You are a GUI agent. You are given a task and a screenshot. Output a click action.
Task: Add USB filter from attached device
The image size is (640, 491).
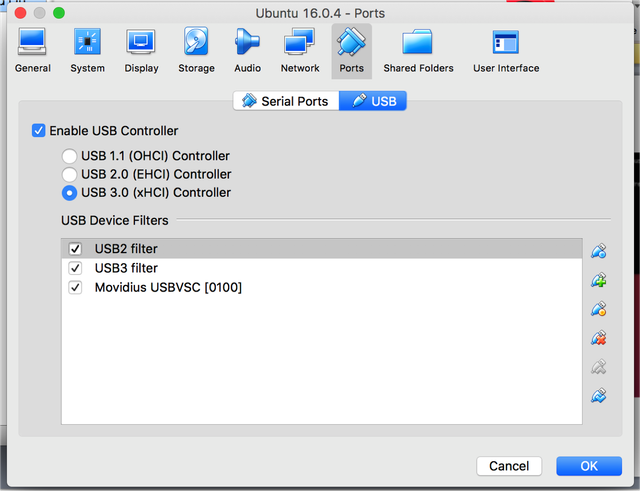click(x=598, y=280)
